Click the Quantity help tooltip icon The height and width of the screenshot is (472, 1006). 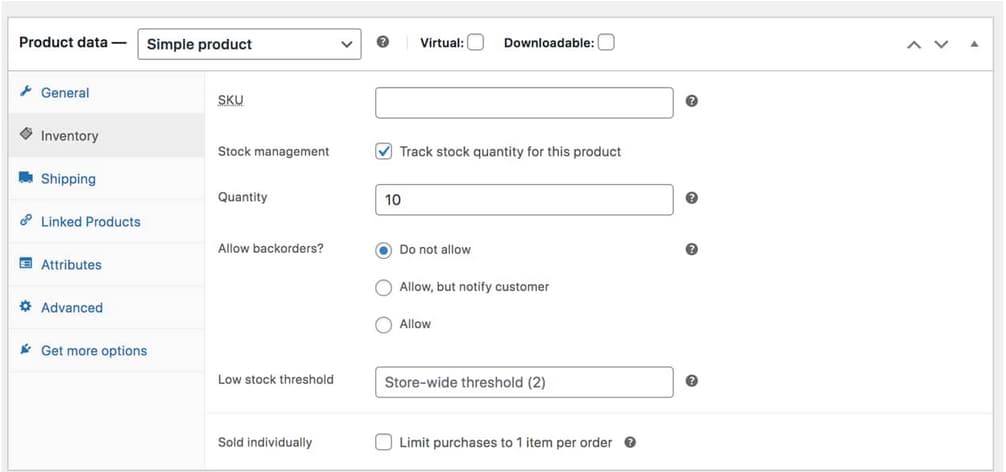691,198
